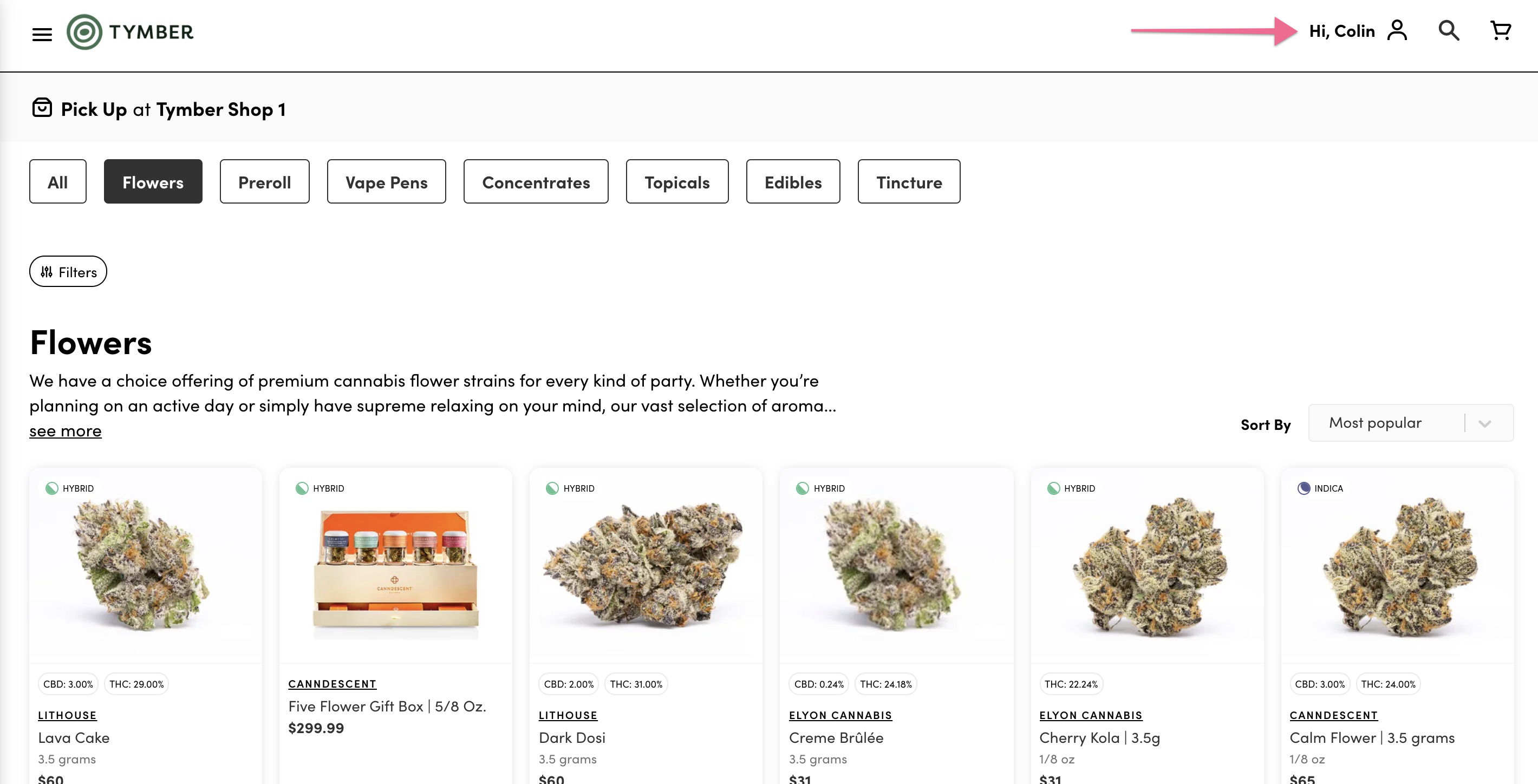Click the Hybrid badge on Lava Cake
This screenshot has width=1538, height=784.
pos(69,488)
